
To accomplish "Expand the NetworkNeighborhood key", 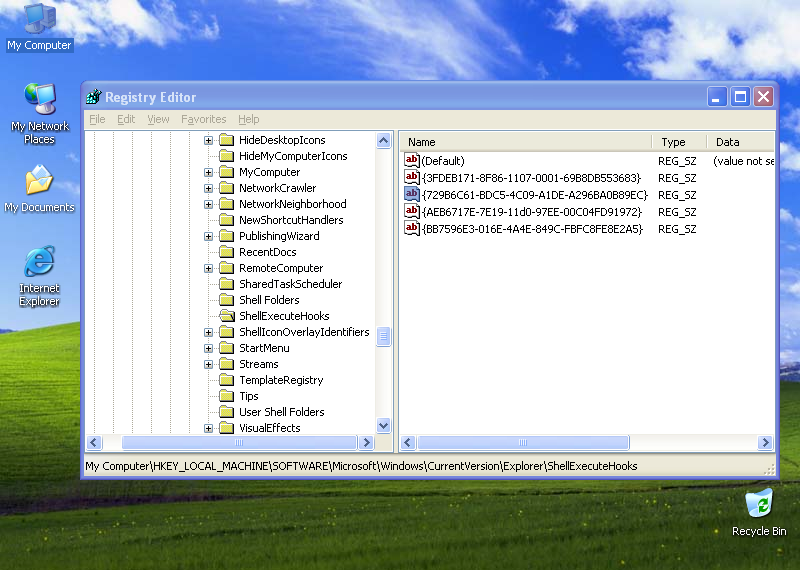I will (x=208, y=204).
